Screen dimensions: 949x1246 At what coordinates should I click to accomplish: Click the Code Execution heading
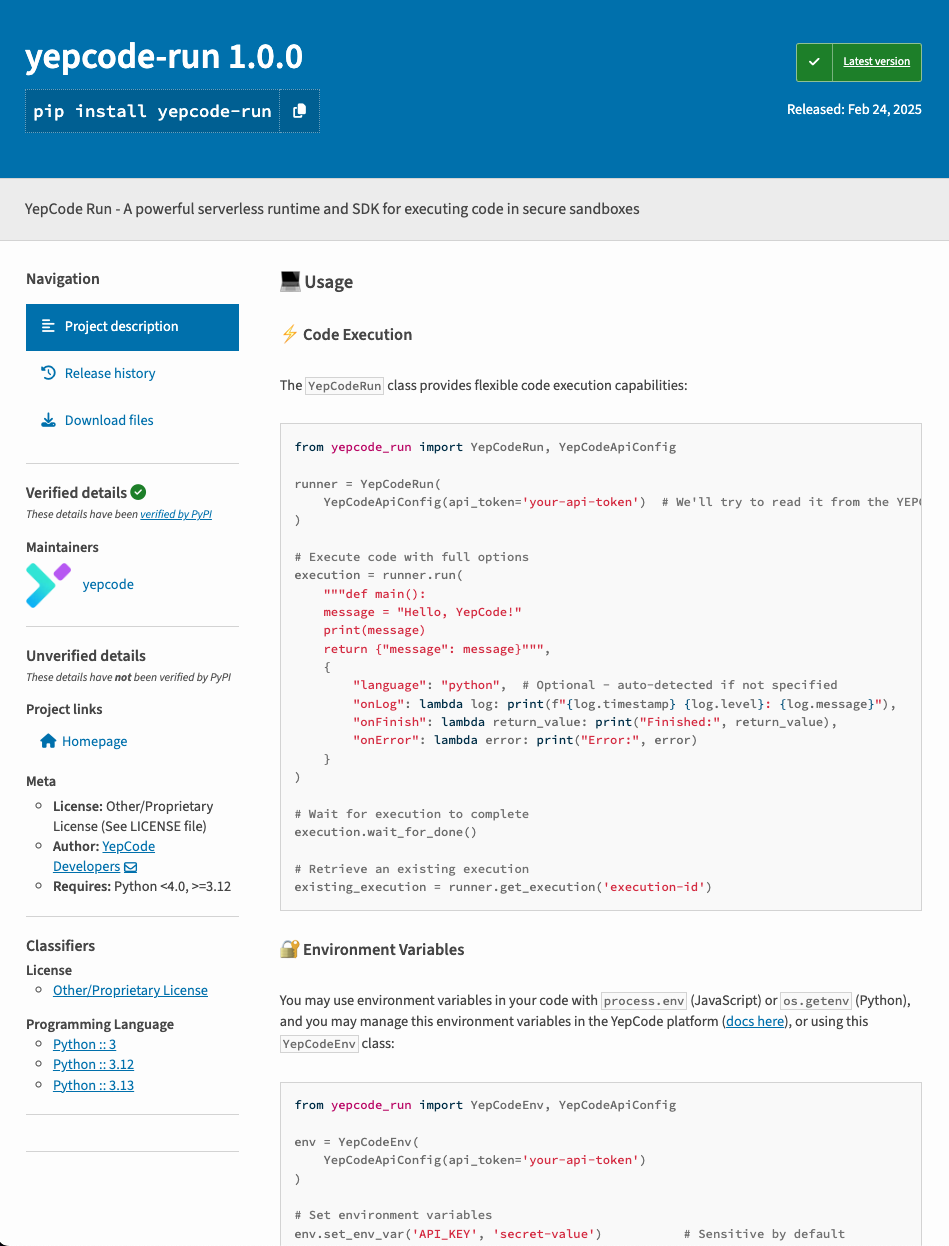point(357,335)
